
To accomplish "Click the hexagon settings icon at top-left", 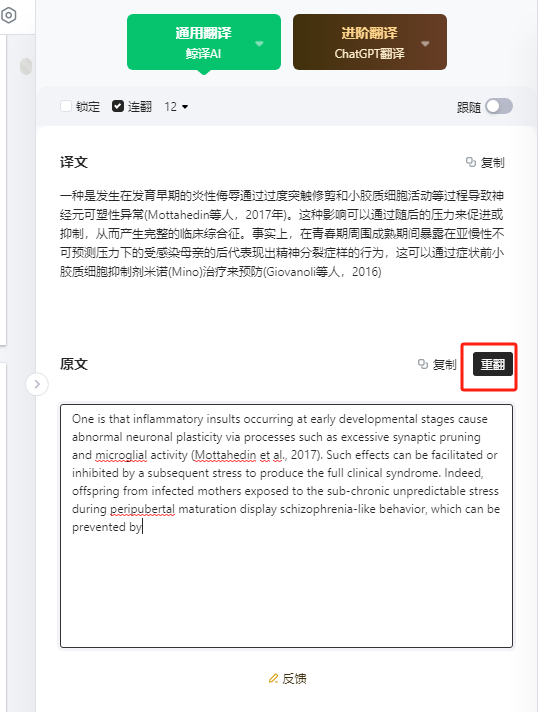I will click(x=9, y=15).
